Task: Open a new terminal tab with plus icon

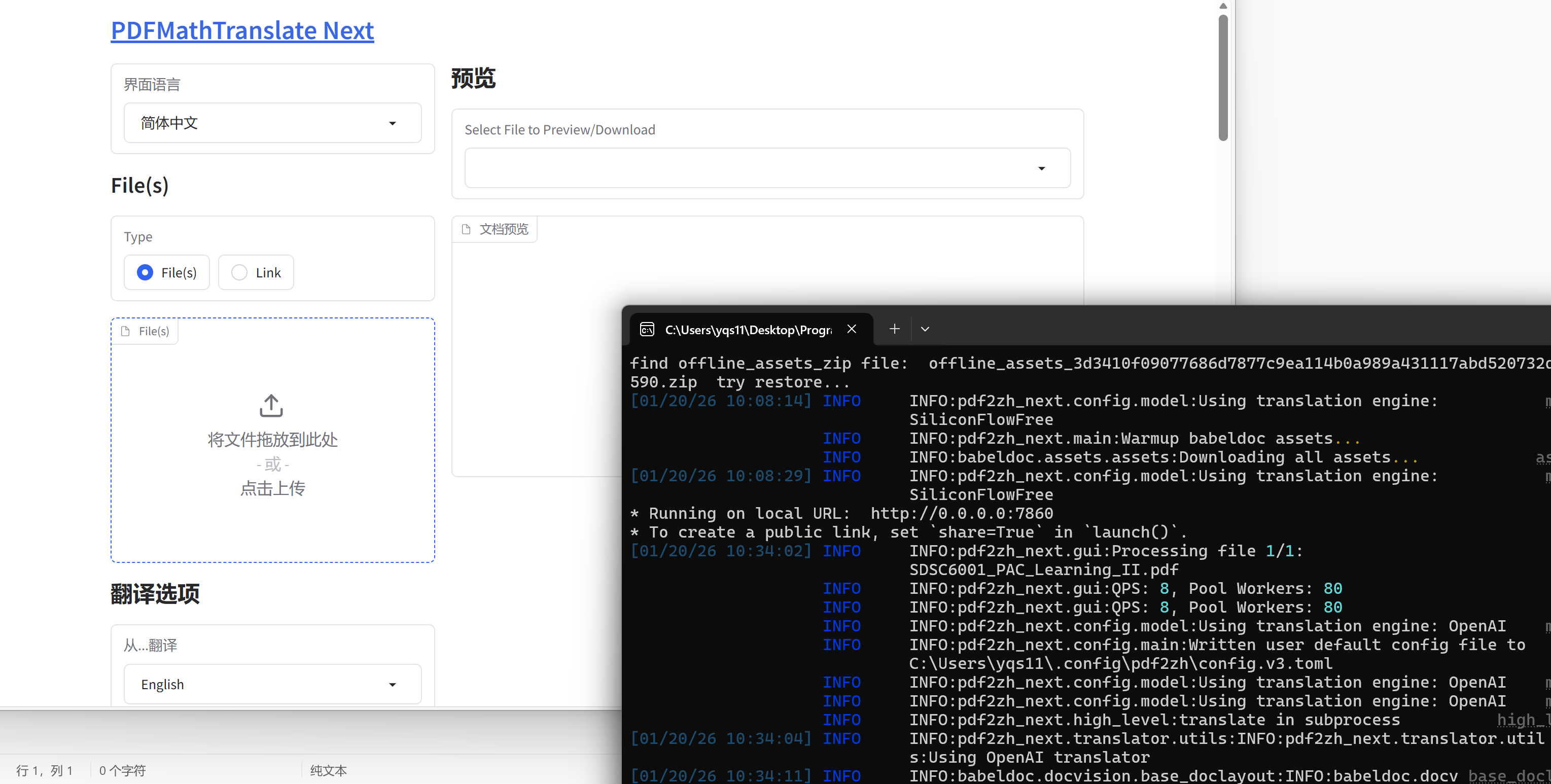Action: [x=894, y=329]
